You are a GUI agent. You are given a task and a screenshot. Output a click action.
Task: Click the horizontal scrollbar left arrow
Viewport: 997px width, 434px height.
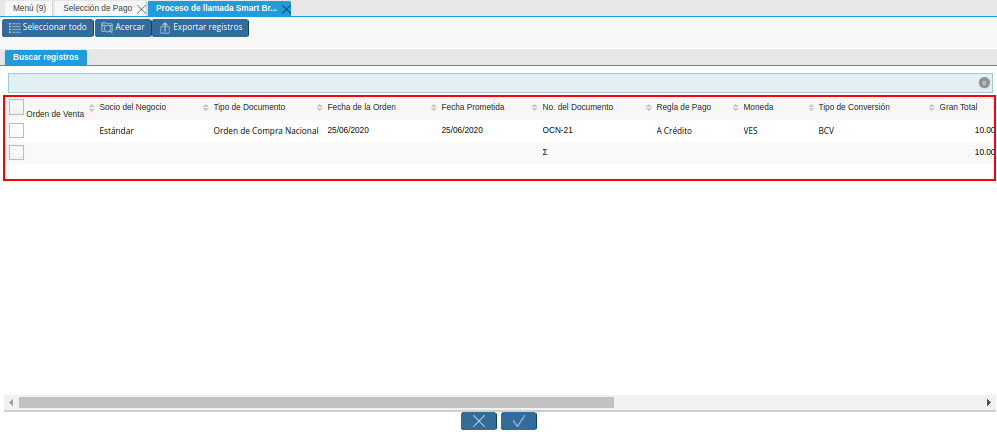[x=11, y=402]
